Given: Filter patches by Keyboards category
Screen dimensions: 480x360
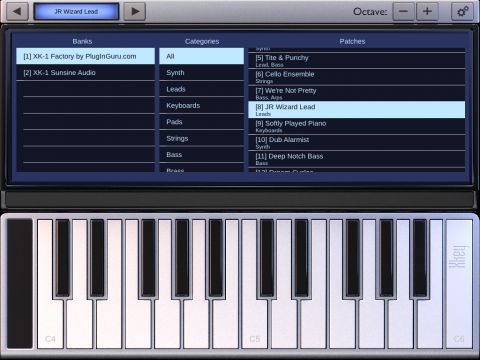Looking at the screenshot, I should pos(202,105).
